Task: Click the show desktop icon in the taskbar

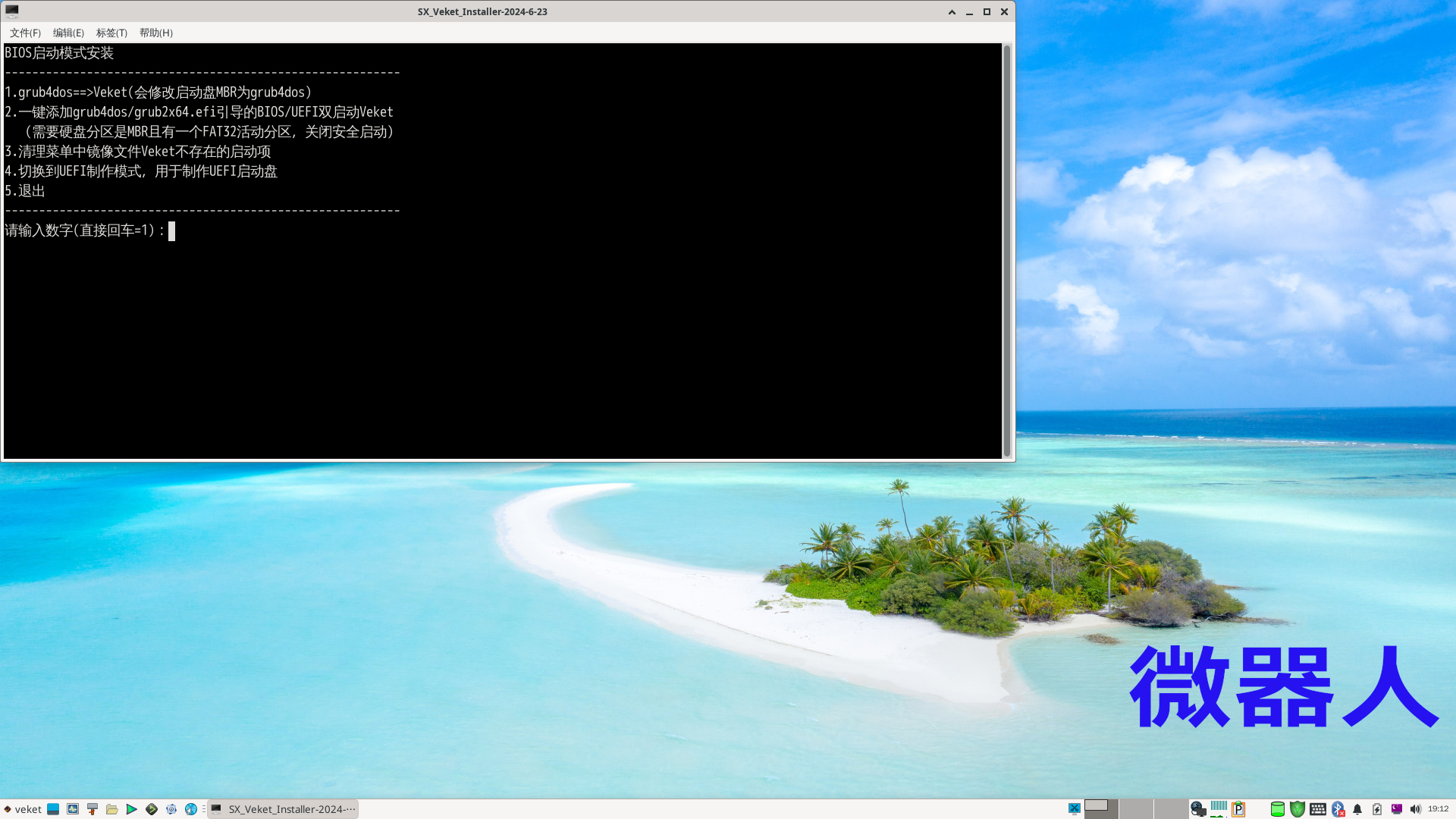Action: (x=53, y=809)
